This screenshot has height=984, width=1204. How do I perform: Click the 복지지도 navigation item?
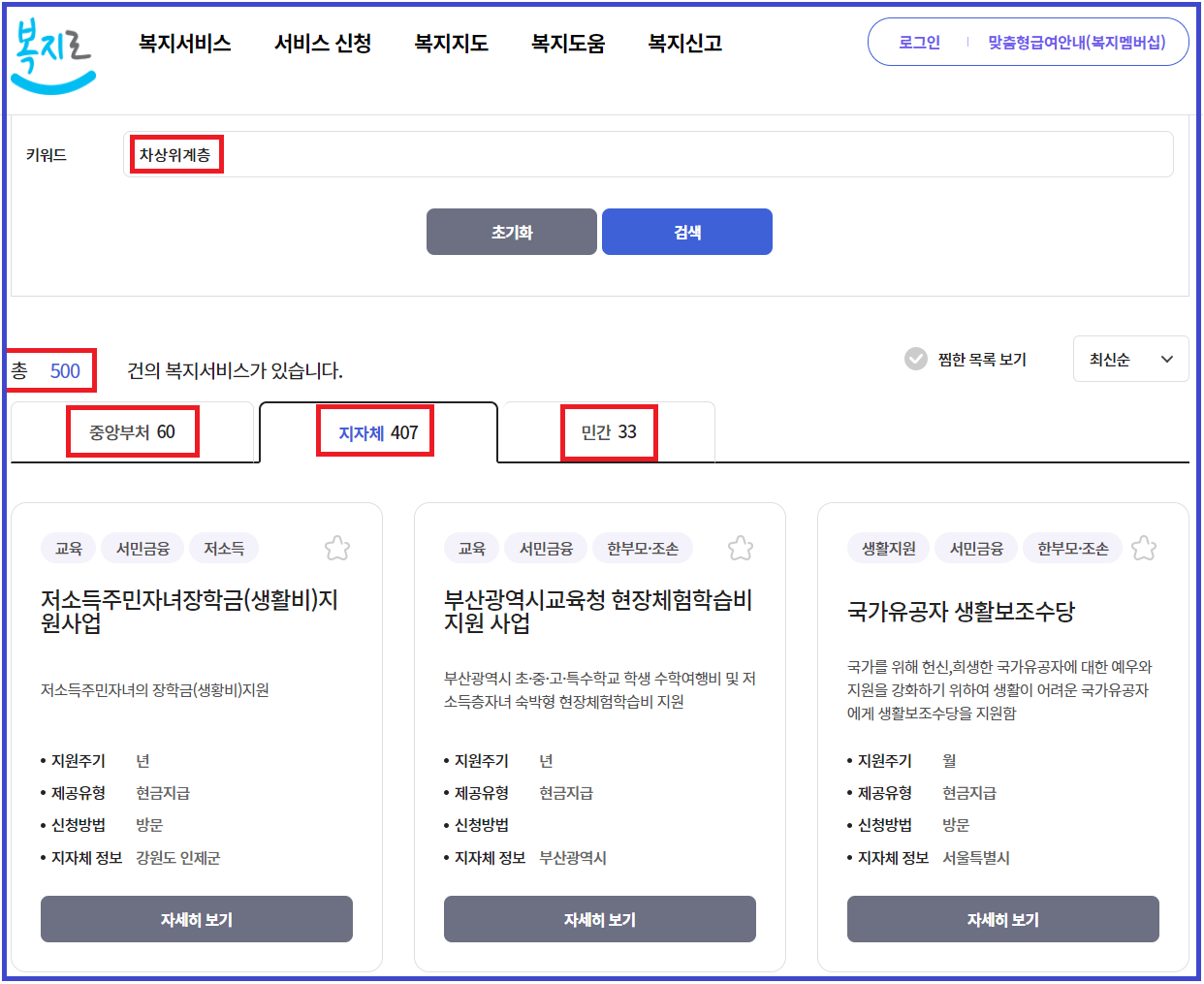click(450, 43)
